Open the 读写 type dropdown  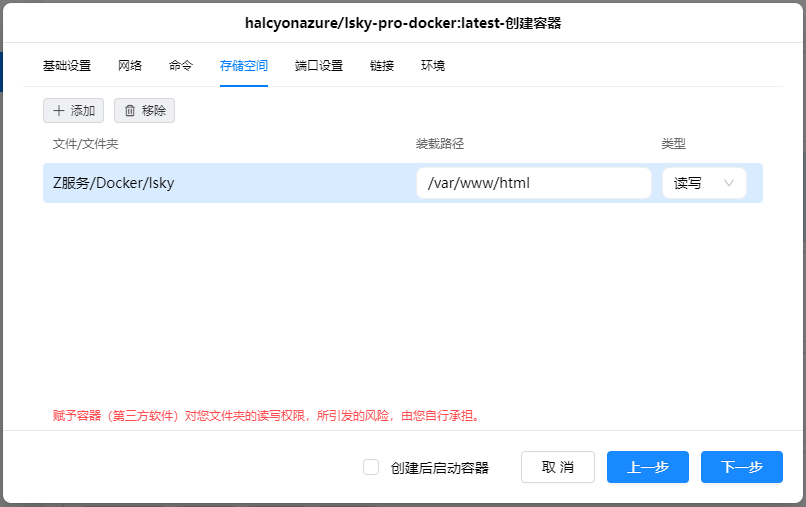(x=704, y=183)
